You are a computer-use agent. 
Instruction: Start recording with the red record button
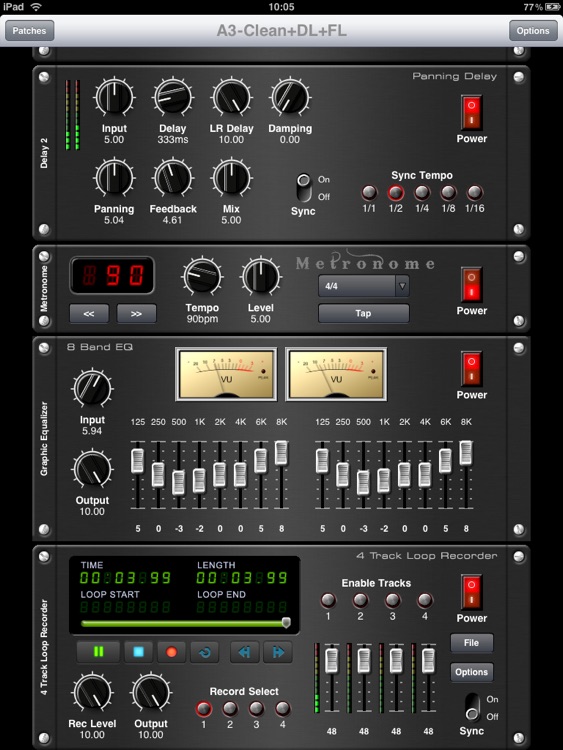coord(171,652)
